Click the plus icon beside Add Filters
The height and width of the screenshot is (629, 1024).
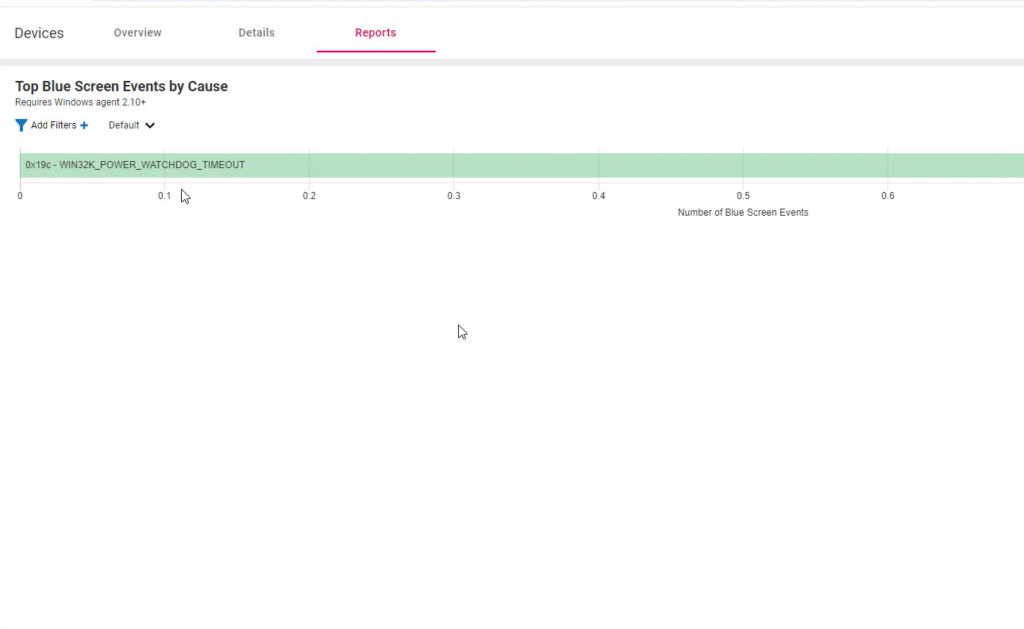[84, 126]
